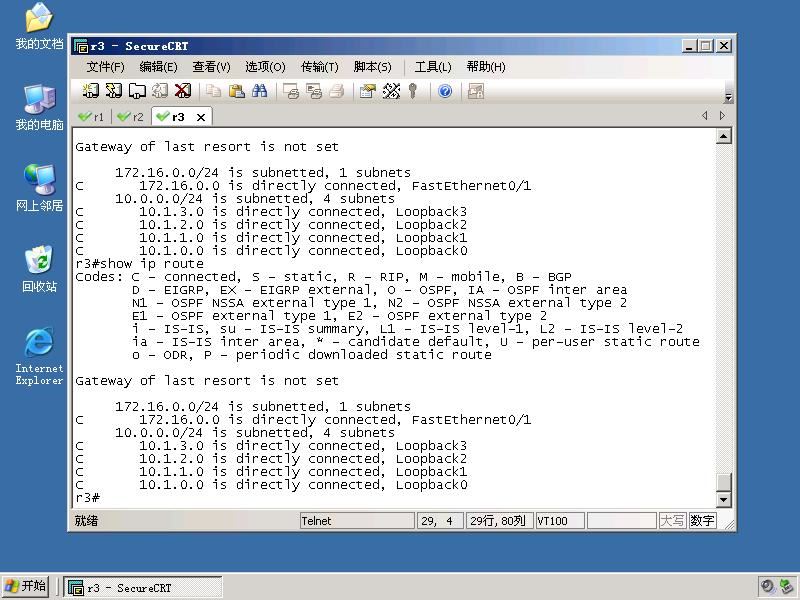Click the Print Selection toolbar icon
This screenshot has height=600, width=800.
[x=313, y=91]
